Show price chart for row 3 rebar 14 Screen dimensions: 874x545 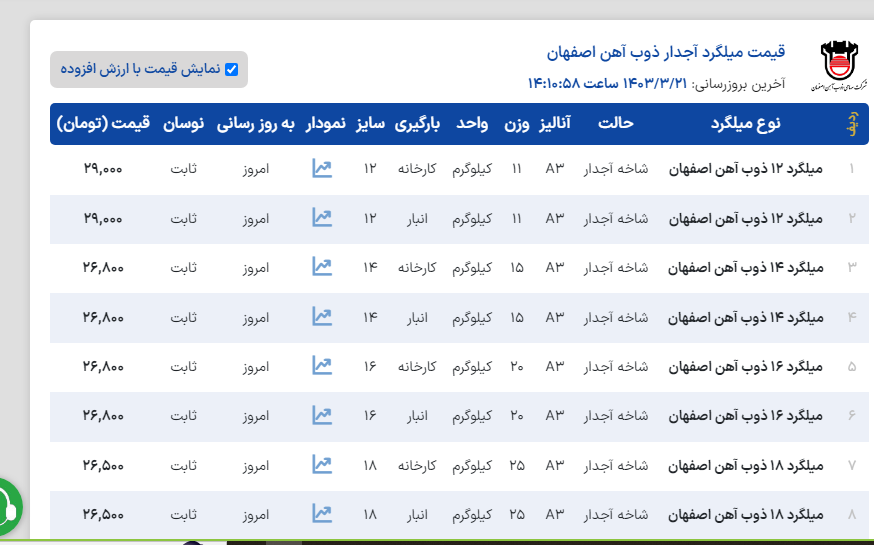pos(321,267)
